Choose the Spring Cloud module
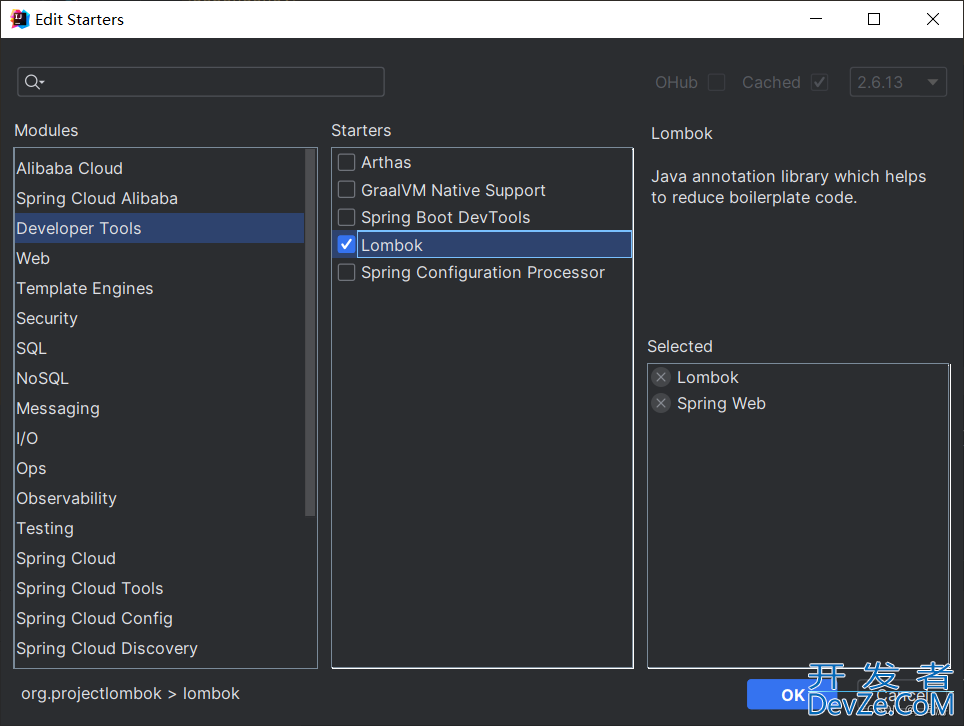The image size is (964, 726). pyautogui.click(x=160, y=558)
